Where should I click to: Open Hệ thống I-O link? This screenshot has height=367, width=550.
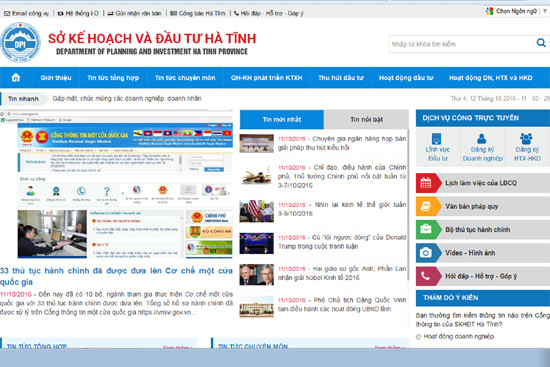tap(78, 13)
